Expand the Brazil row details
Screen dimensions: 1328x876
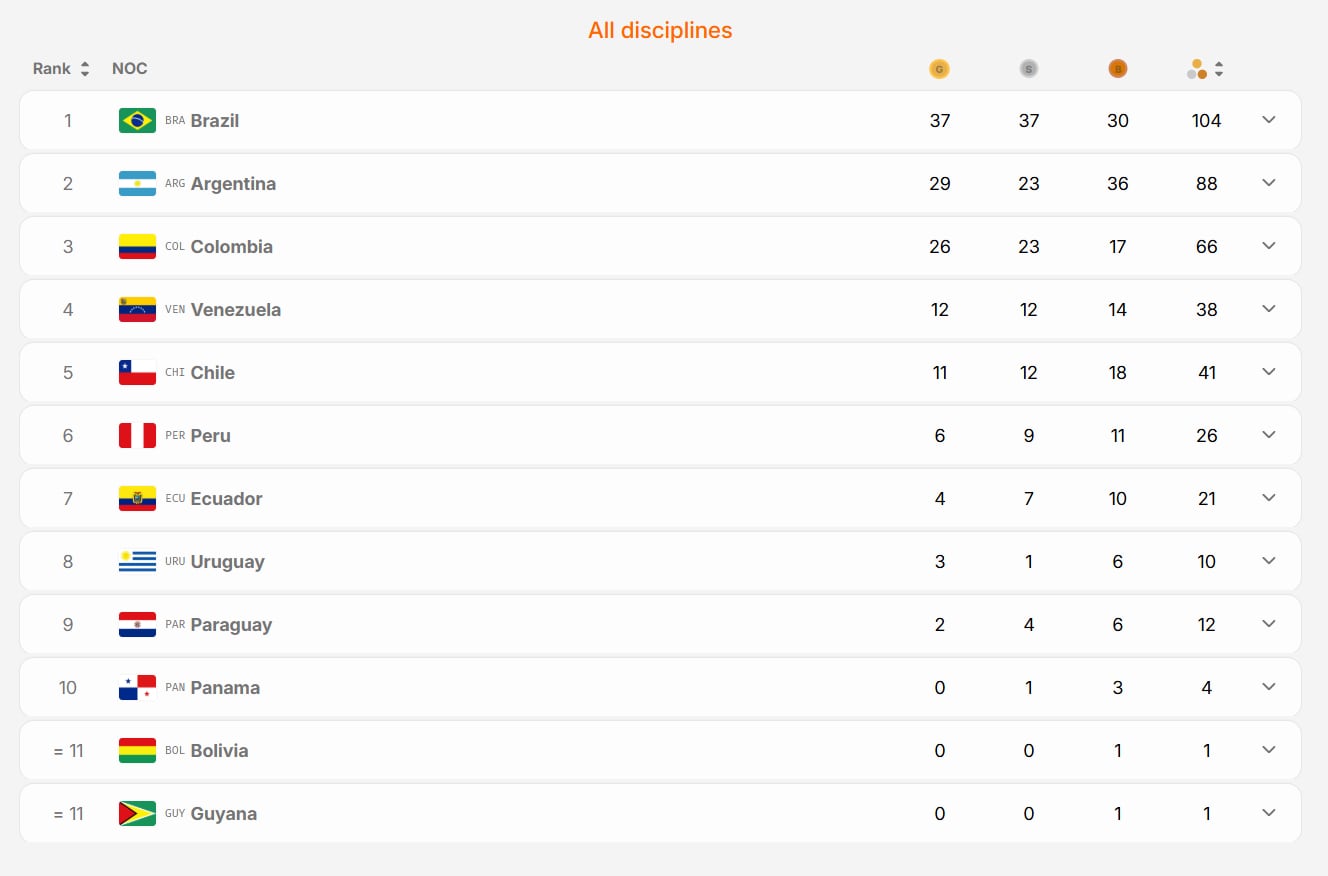click(1269, 120)
